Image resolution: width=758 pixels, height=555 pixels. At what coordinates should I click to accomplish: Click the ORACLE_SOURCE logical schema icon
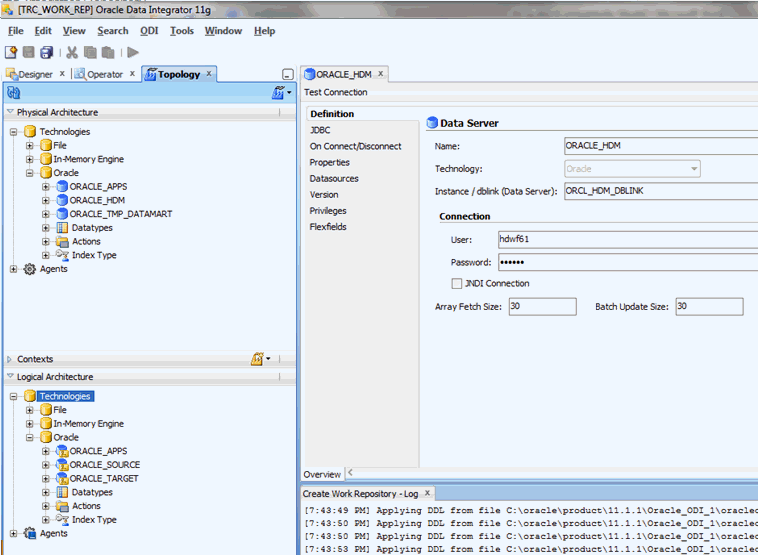(62, 465)
